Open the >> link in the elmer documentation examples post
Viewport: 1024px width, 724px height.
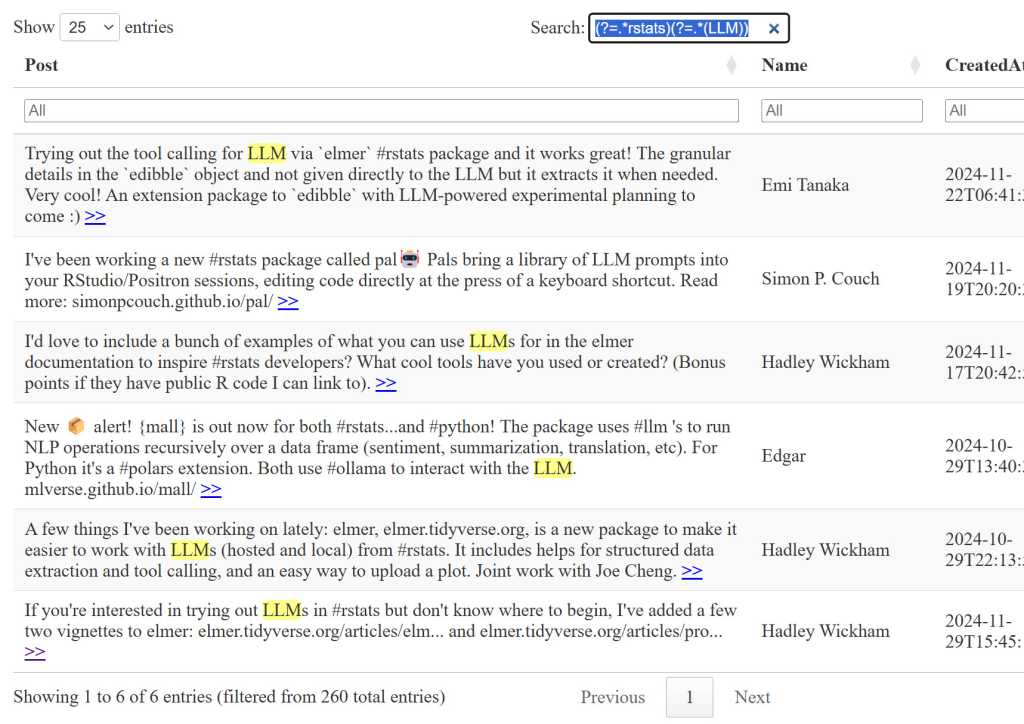pos(386,384)
